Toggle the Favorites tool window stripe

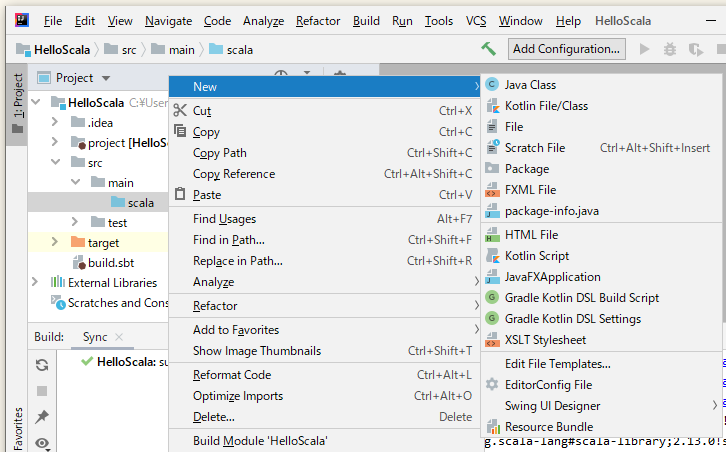pos(18,428)
